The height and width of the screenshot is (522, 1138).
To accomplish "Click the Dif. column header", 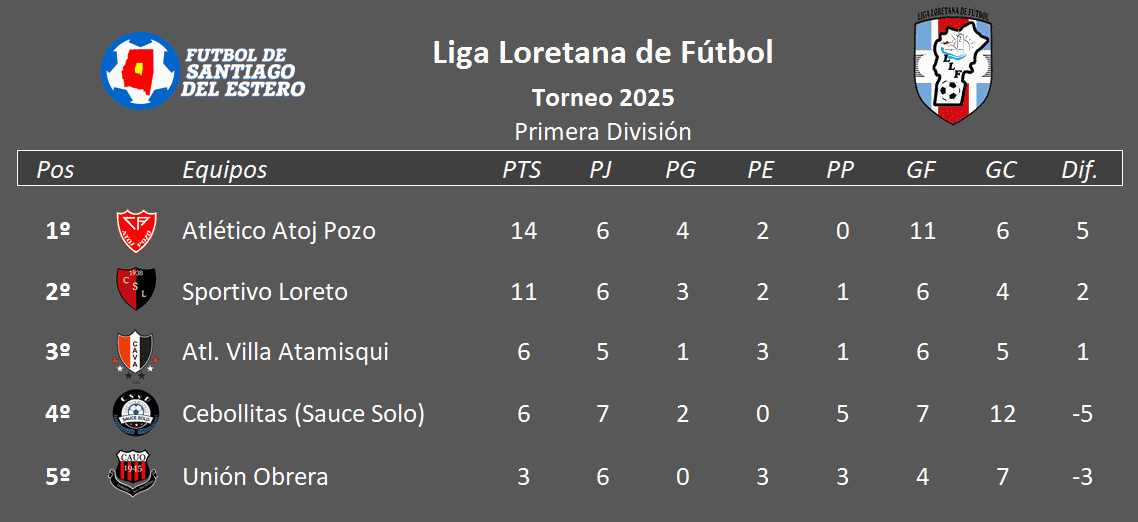I will [x=1079, y=170].
